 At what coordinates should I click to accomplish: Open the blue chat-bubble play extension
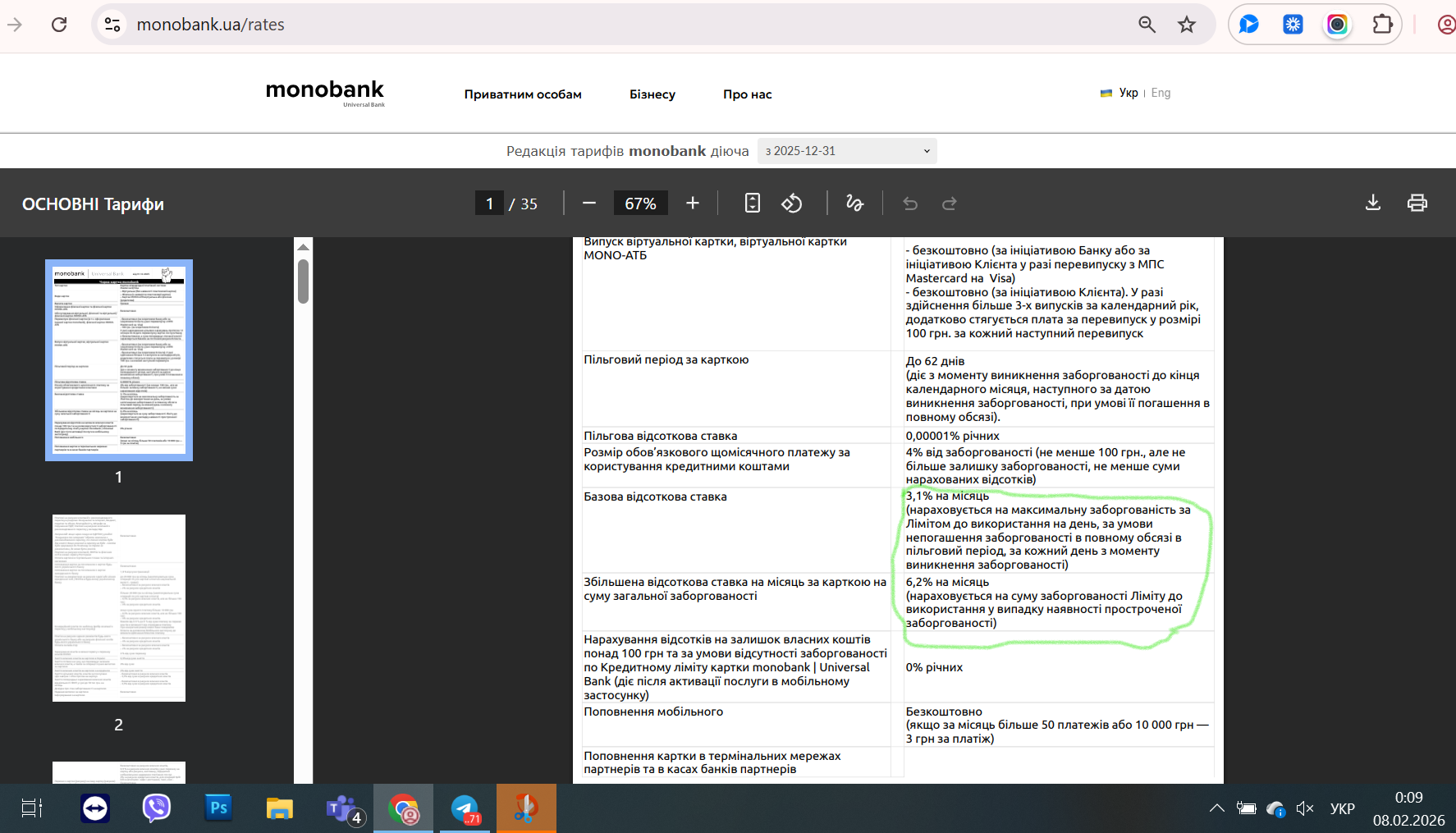click(x=1249, y=25)
